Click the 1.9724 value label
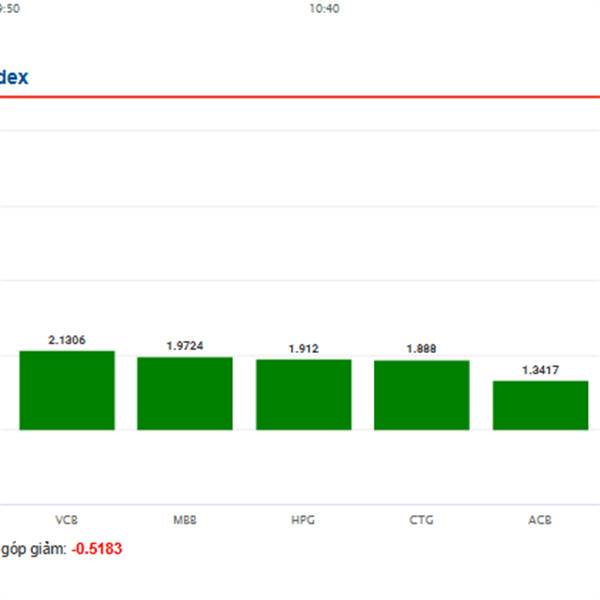Screen dimensions: 600x600 pyautogui.click(x=185, y=346)
